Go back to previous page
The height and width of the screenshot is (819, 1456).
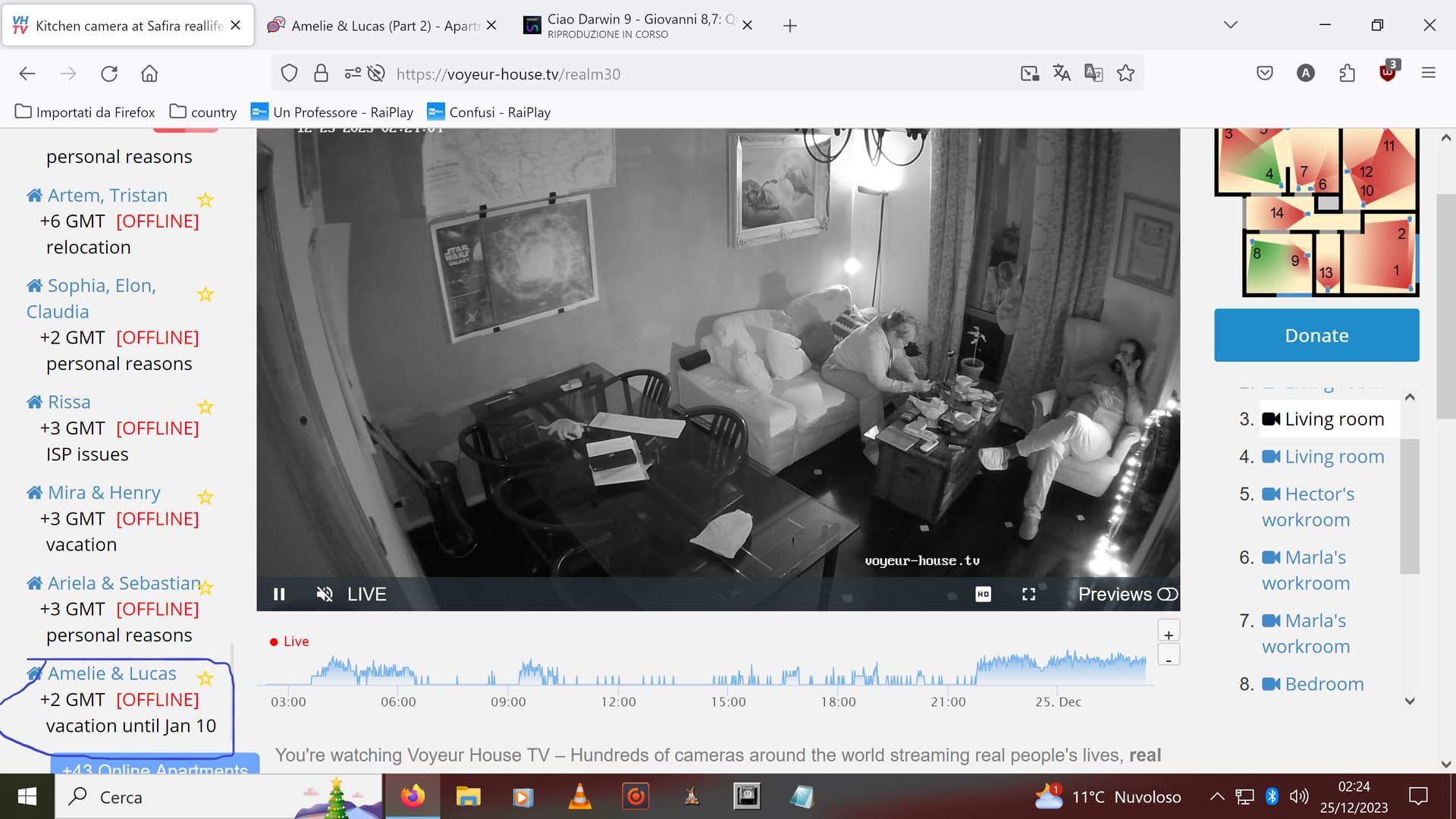click(x=27, y=74)
